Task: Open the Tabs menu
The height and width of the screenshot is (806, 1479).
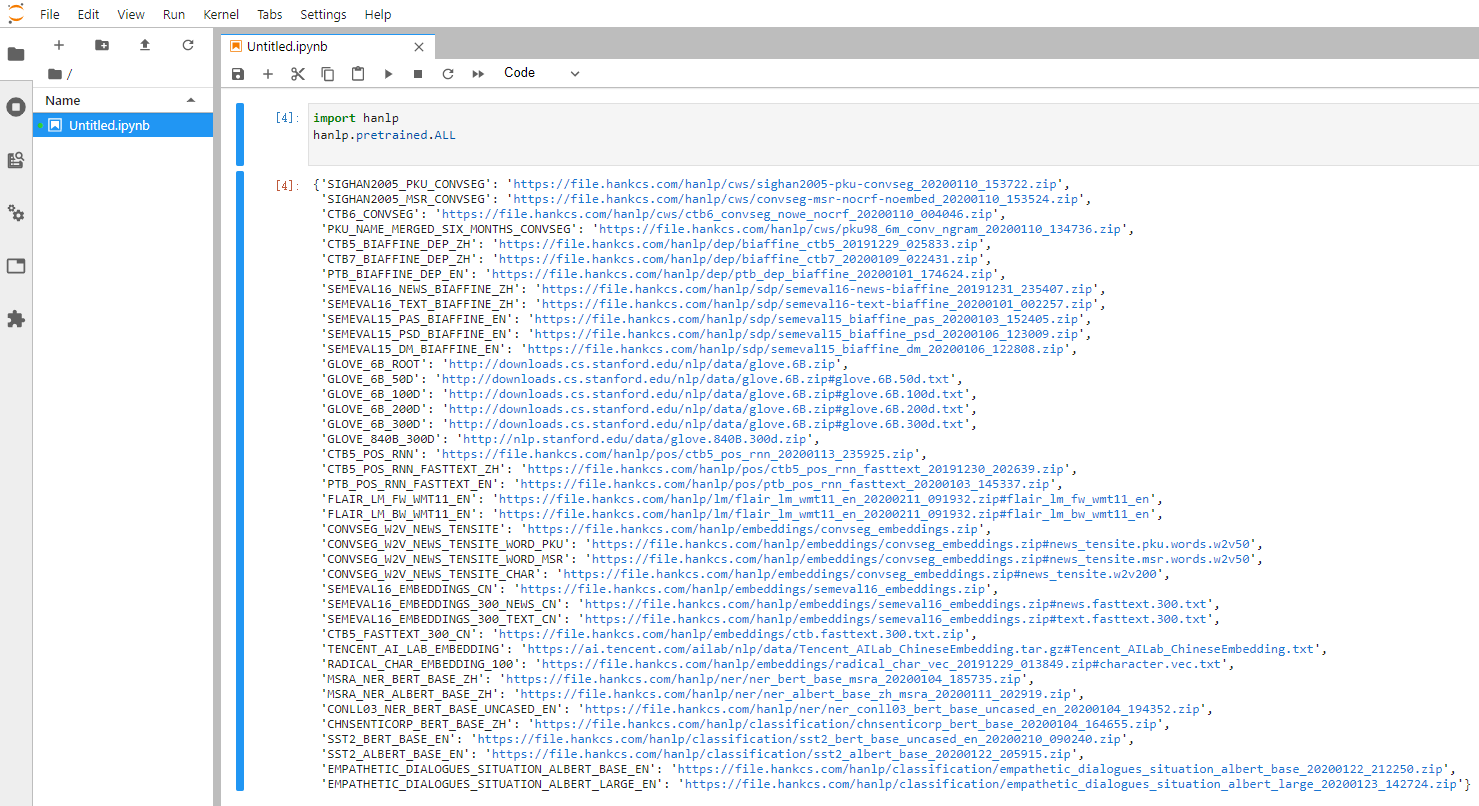Action: coord(269,15)
